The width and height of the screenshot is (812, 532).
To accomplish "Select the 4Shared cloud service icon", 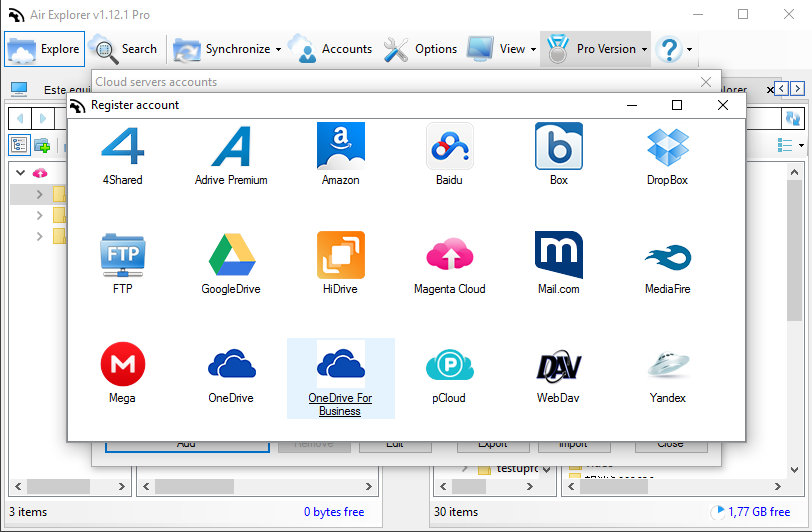I will pyautogui.click(x=122, y=146).
